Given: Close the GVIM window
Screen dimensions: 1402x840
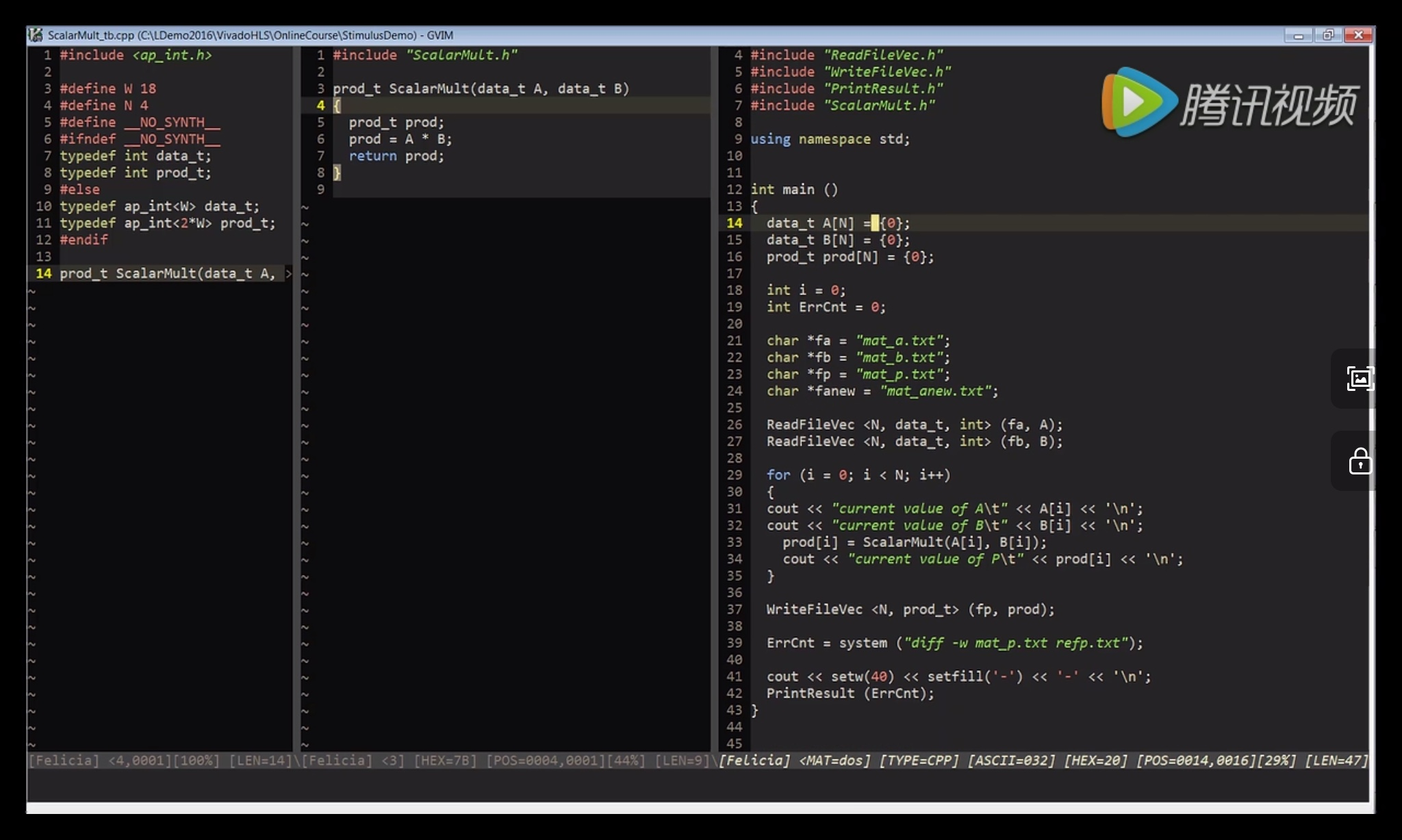Looking at the screenshot, I should 1359,34.
